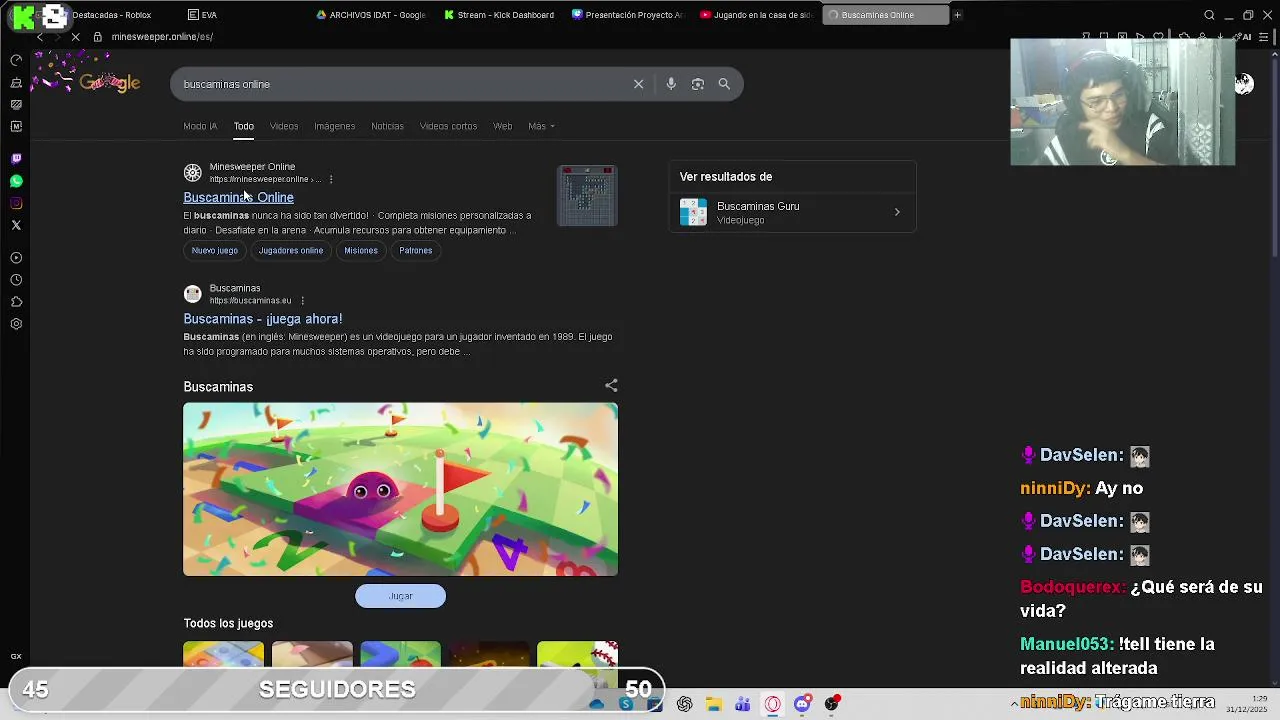Image resolution: width=1280 pixels, height=720 pixels.
Task: Open the Google logo homepage link
Action: tap(110, 84)
